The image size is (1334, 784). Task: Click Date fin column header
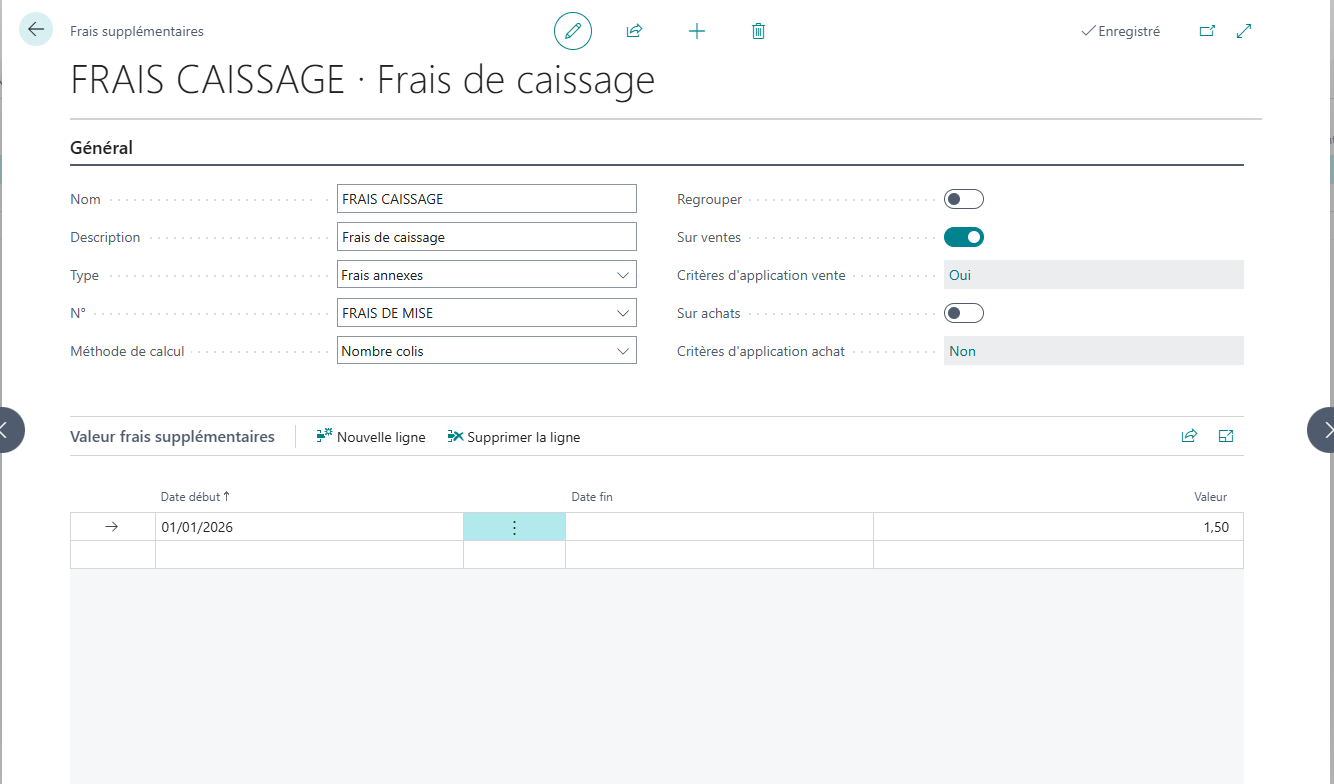[x=591, y=497]
